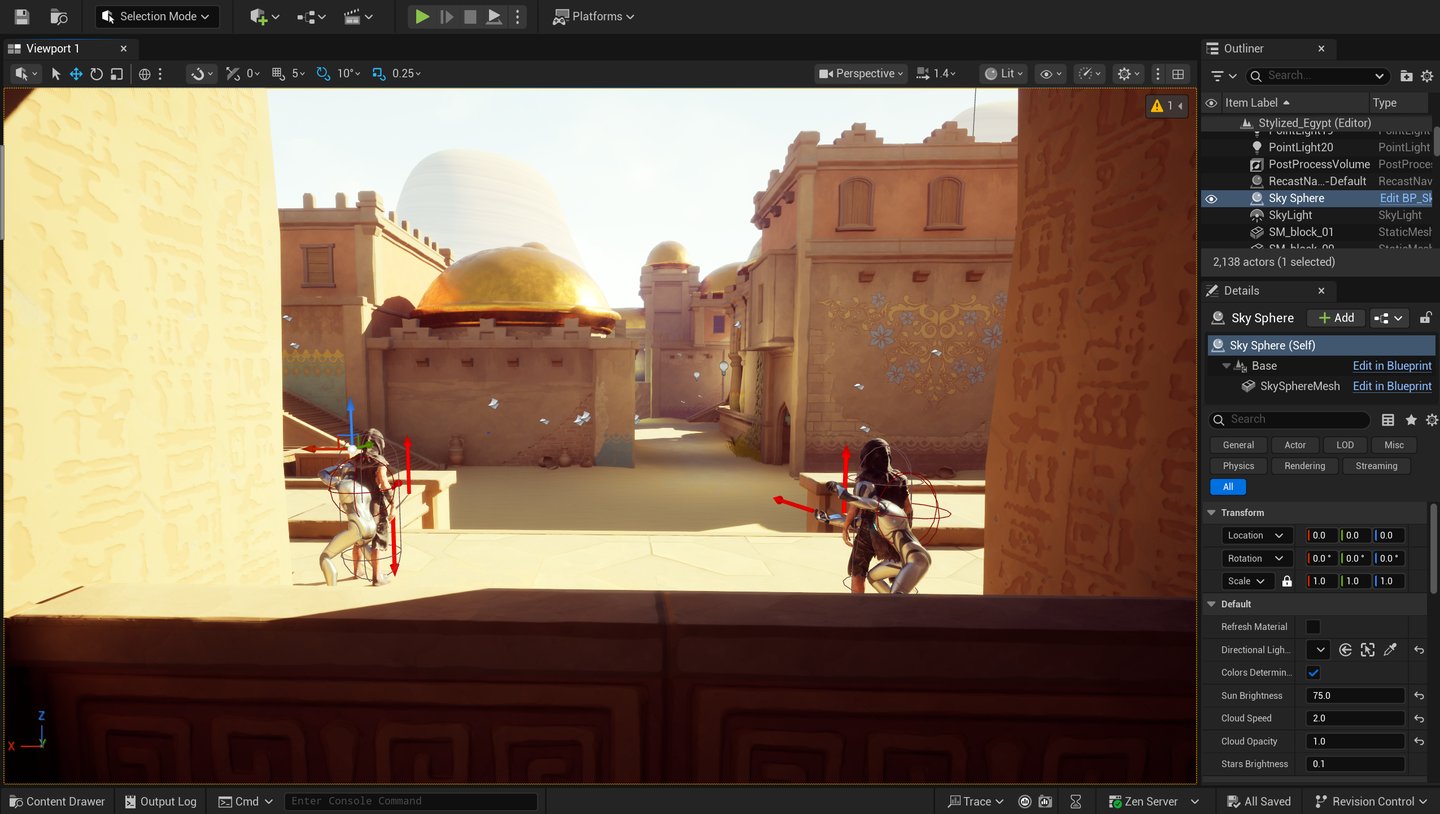Filter Details by Rendering category
This screenshot has height=814, width=1440.
click(x=1305, y=466)
